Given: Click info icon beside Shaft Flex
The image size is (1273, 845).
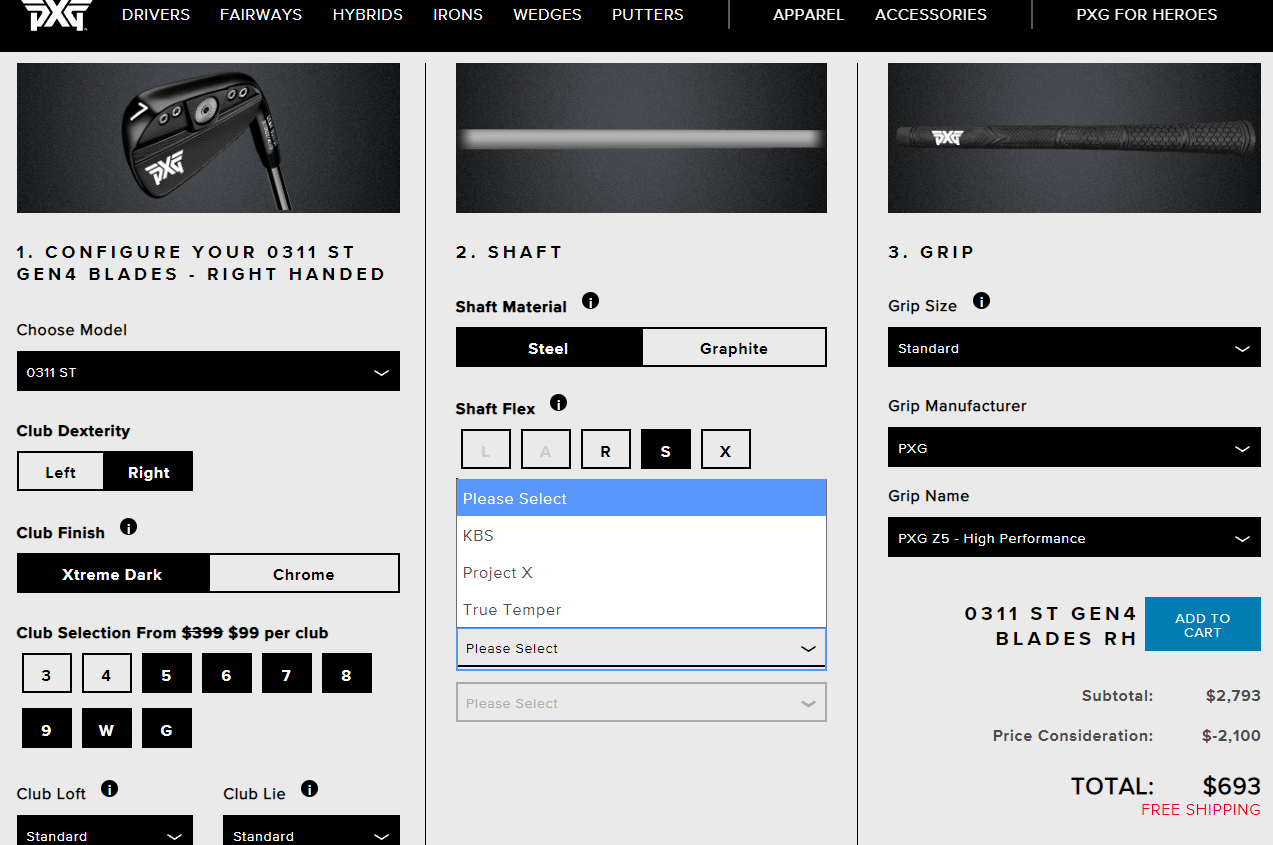Looking at the screenshot, I should click(x=559, y=403).
